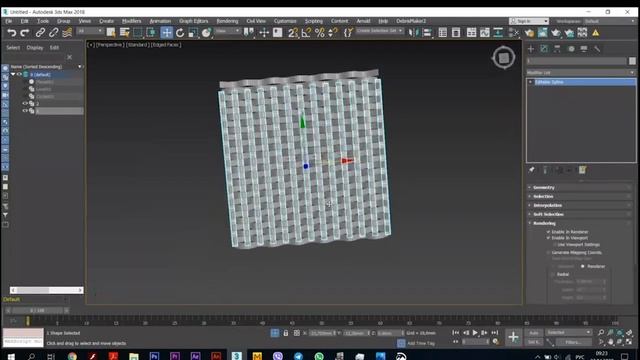
Task: Expand the Interpolation rollout
Action: (579, 205)
